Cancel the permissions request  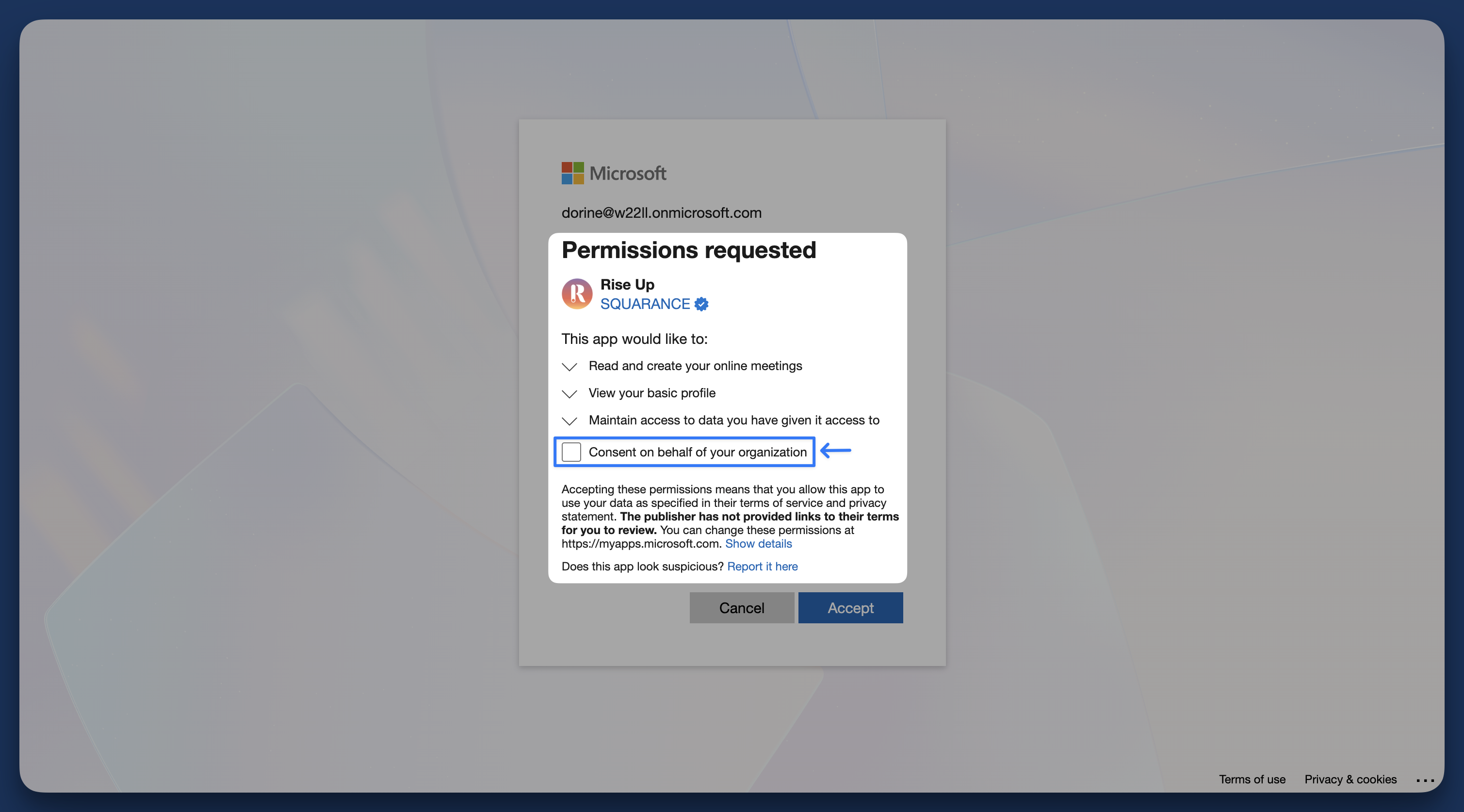pyautogui.click(x=741, y=607)
